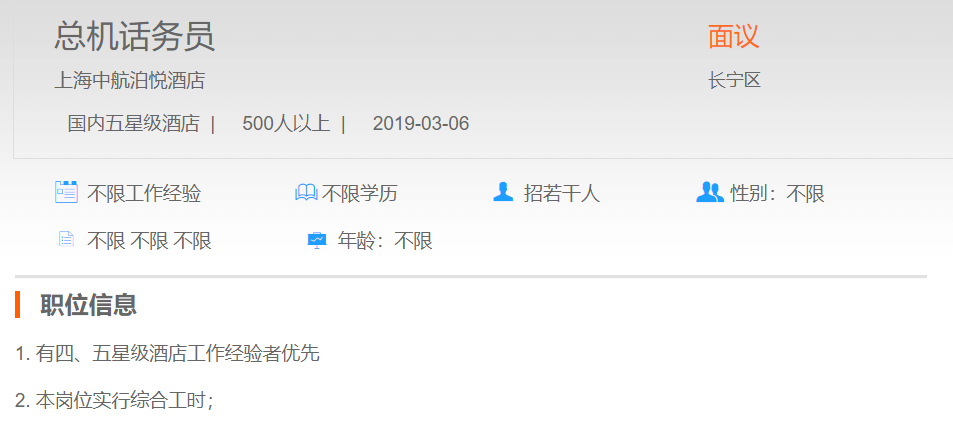Screen dimensions: 953x431
Task: Click the 面议 salary text
Action: point(734,36)
